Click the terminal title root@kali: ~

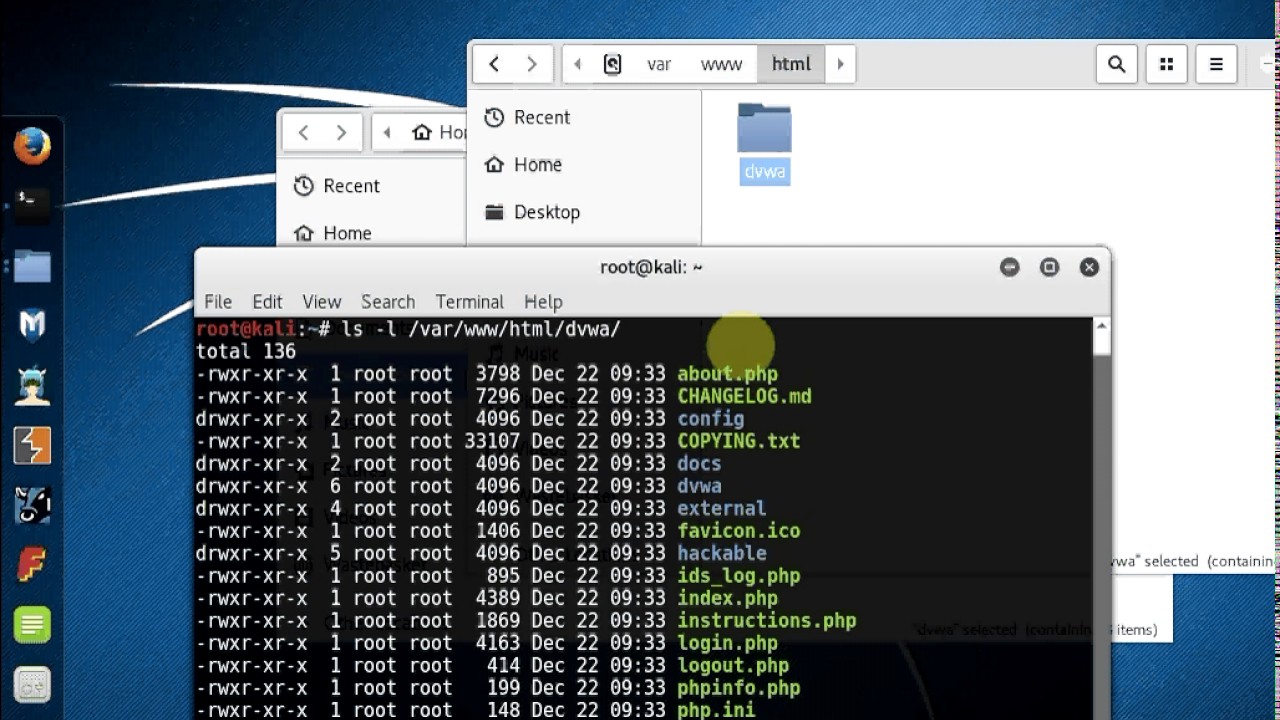(x=651, y=267)
